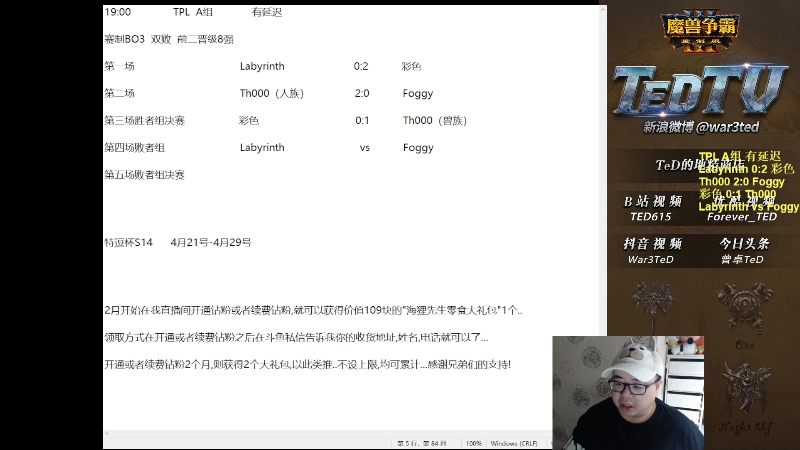Viewport: 800px width, 450px height.
Task: Click the line starting '领取方式在开通'
Action: click(x=296, y=337)
